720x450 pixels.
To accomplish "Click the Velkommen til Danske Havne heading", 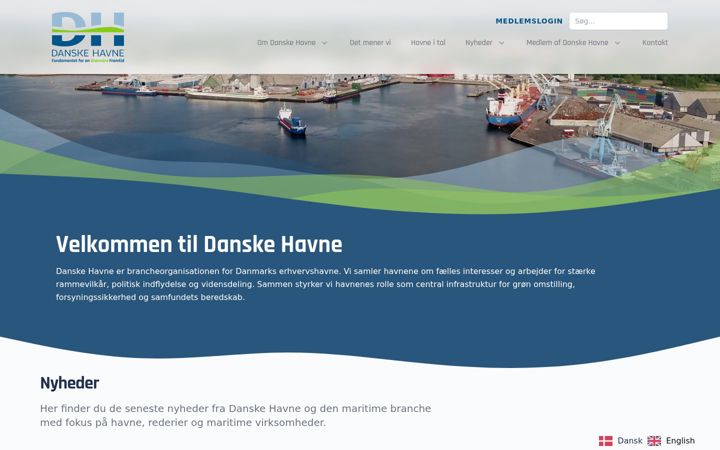I will [x=199, y=244].
